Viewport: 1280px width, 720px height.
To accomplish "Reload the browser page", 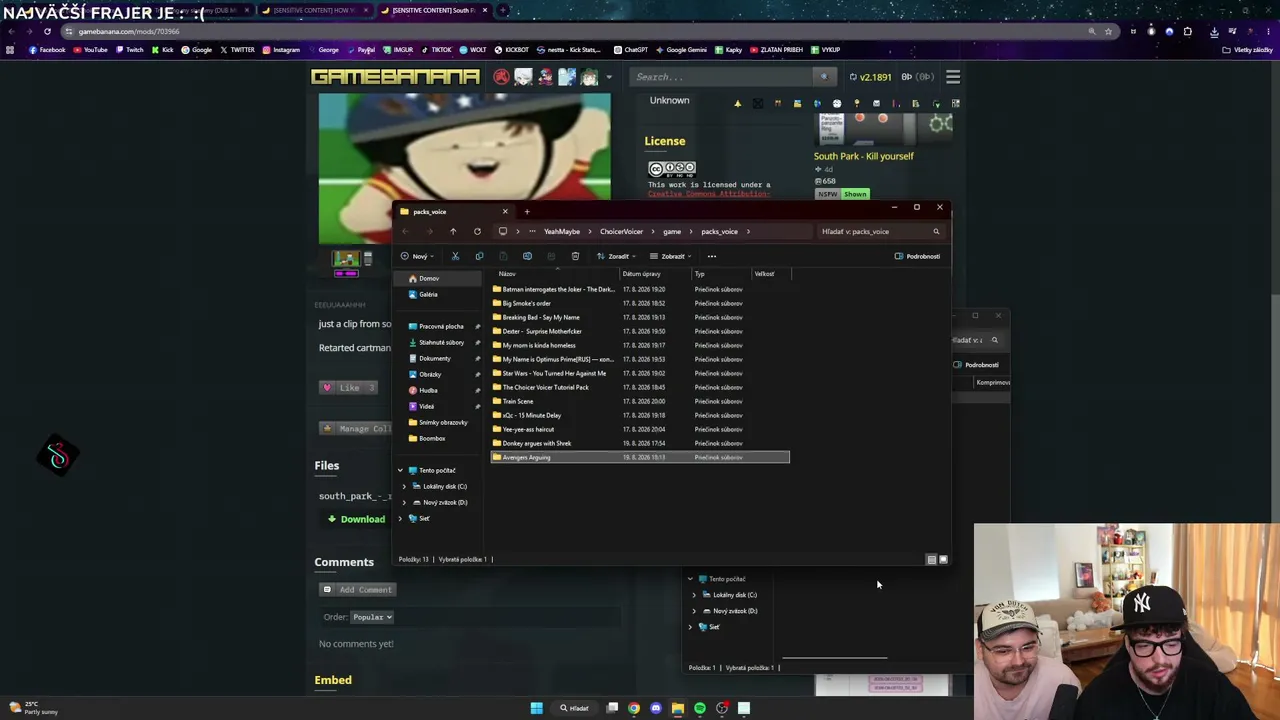I will pyautogui.click(x=47, y=31).
